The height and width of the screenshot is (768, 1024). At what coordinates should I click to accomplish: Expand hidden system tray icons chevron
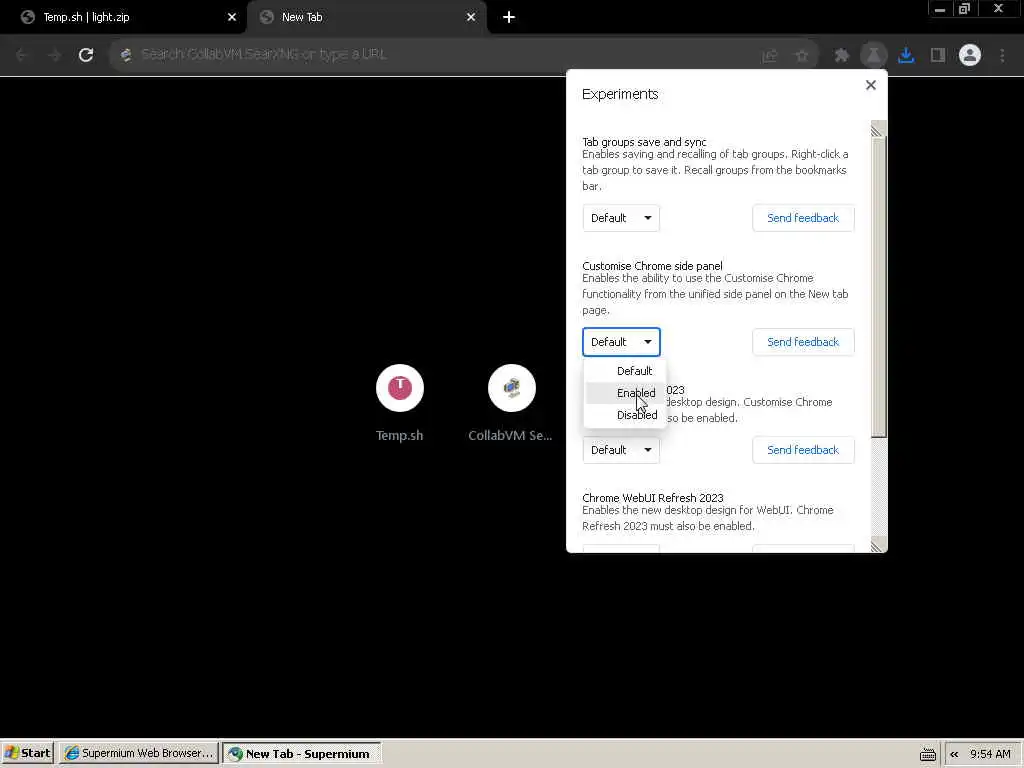[x=954, y=754]
